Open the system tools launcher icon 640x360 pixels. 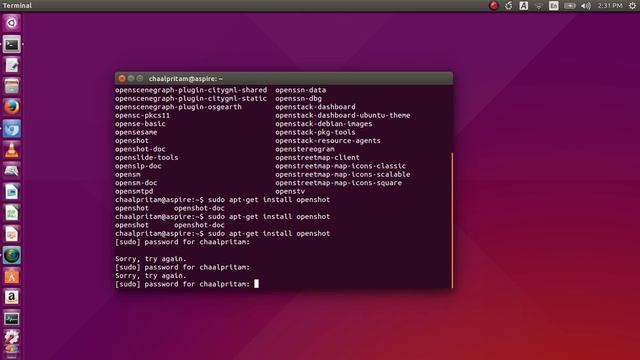click(x=11, y=337)
